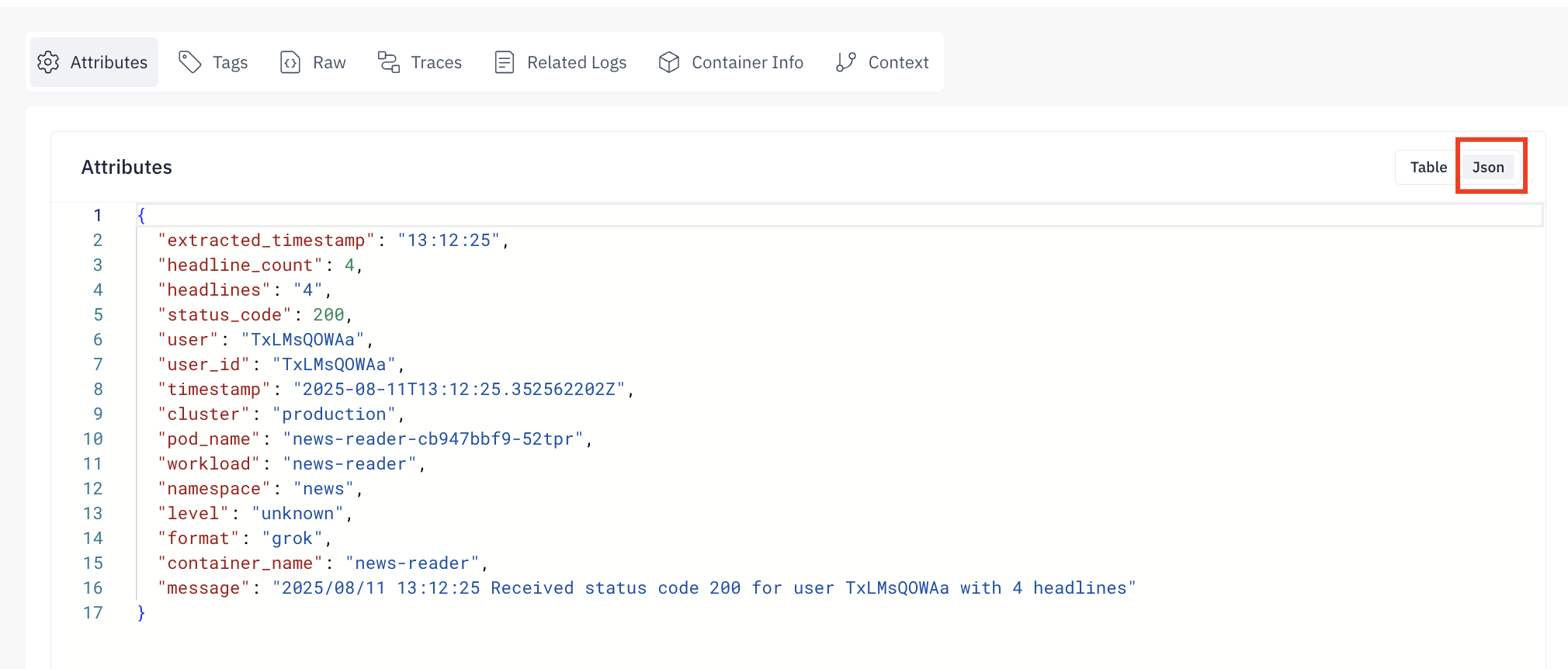Click the tag icon beside Tags

(x=189, y=62)
